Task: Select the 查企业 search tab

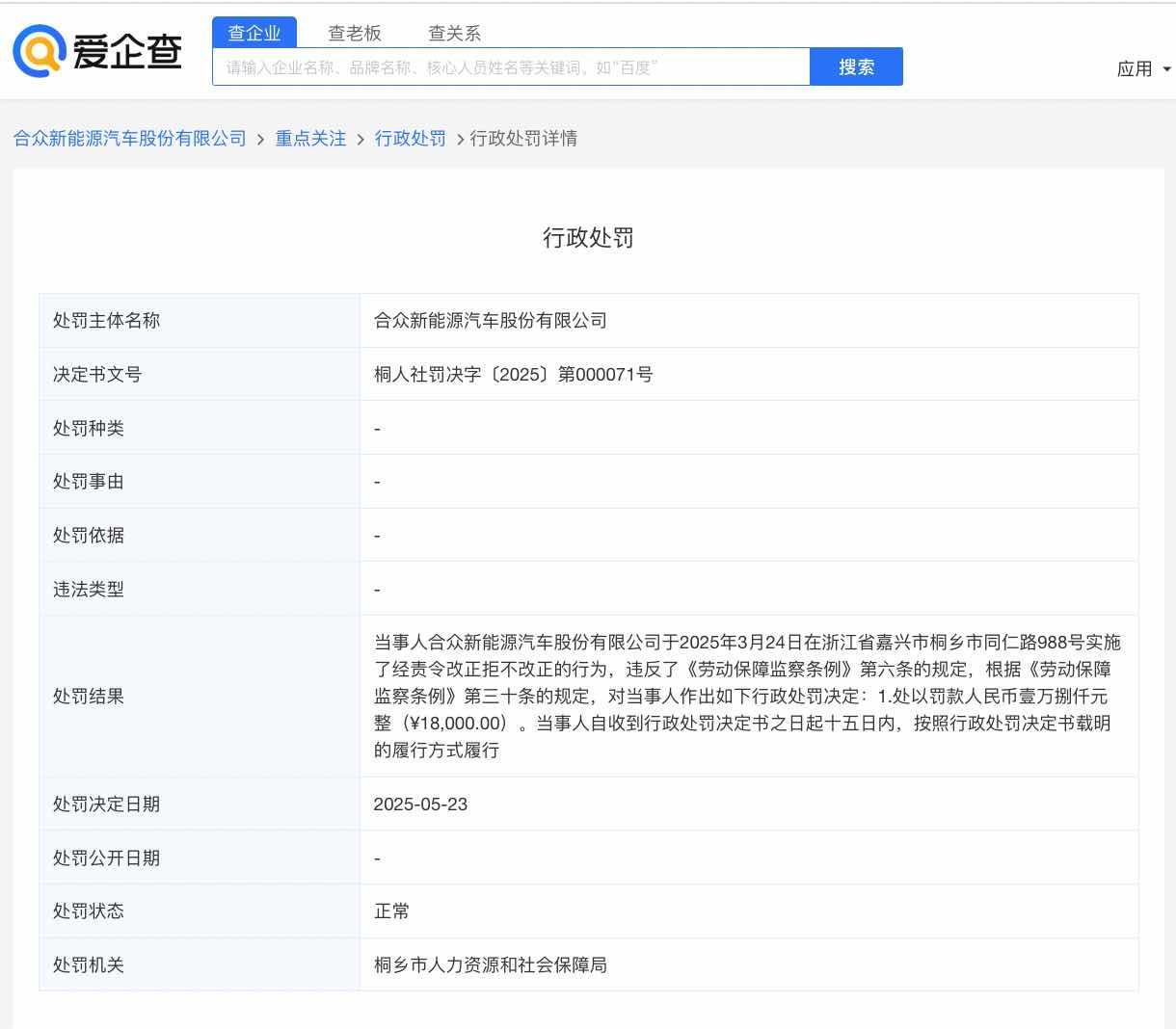Action: [x=254, y=33]
